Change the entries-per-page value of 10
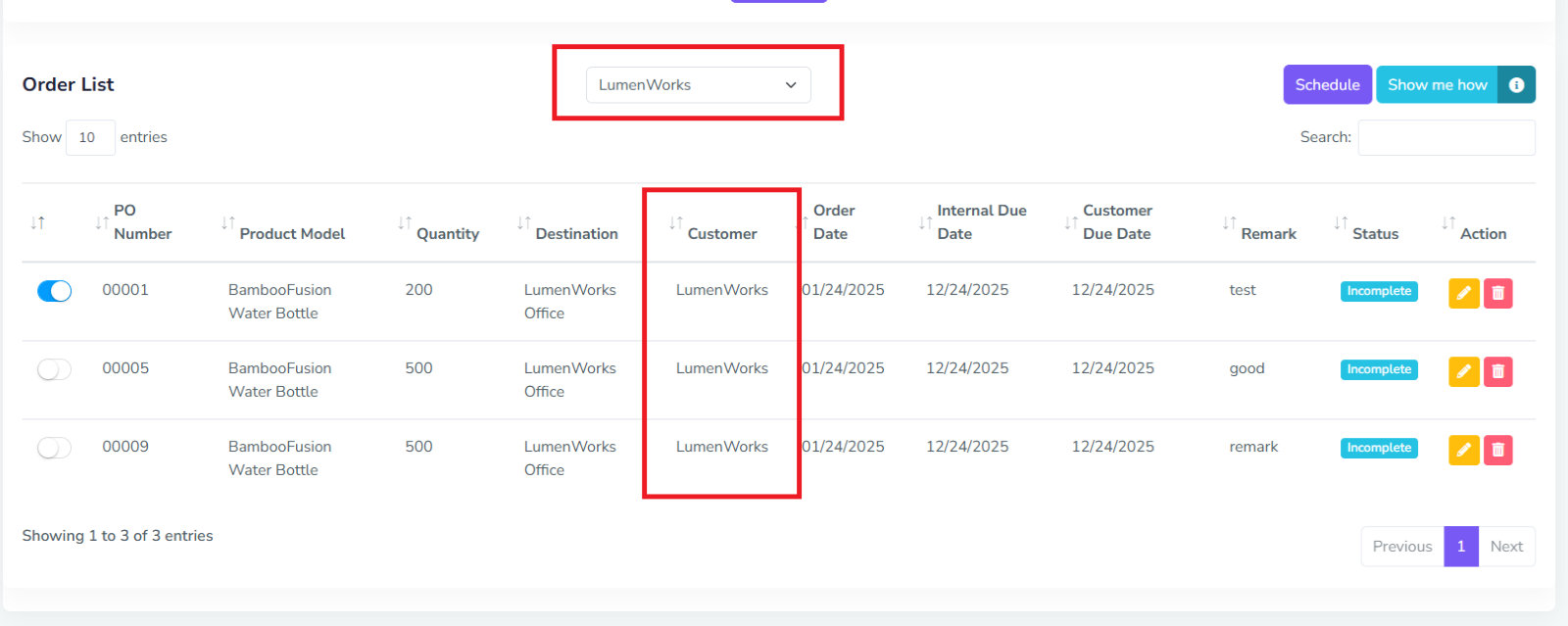This screenshot has width=1568, height=626. [90, 137]
